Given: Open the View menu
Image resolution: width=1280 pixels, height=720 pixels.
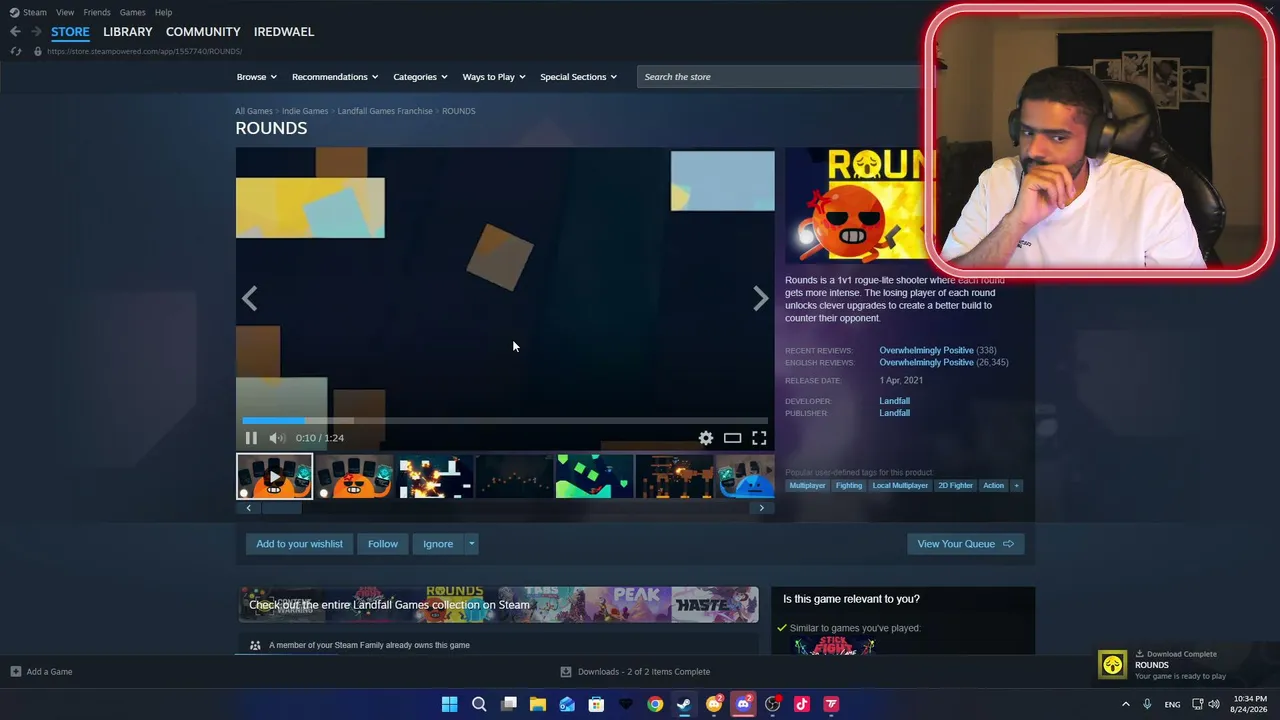Looking at the screenshot, I should (65, 12).
